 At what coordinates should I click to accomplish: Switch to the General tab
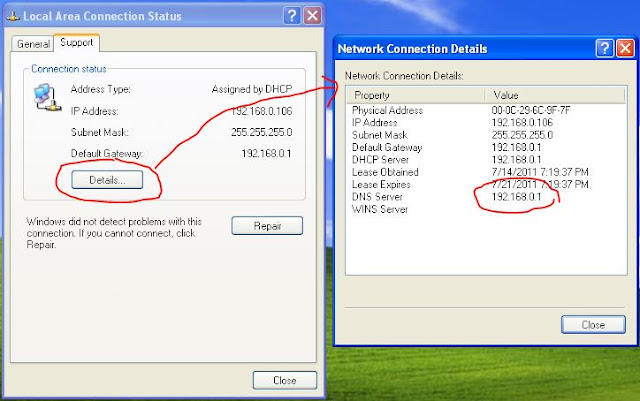point(33,44)
